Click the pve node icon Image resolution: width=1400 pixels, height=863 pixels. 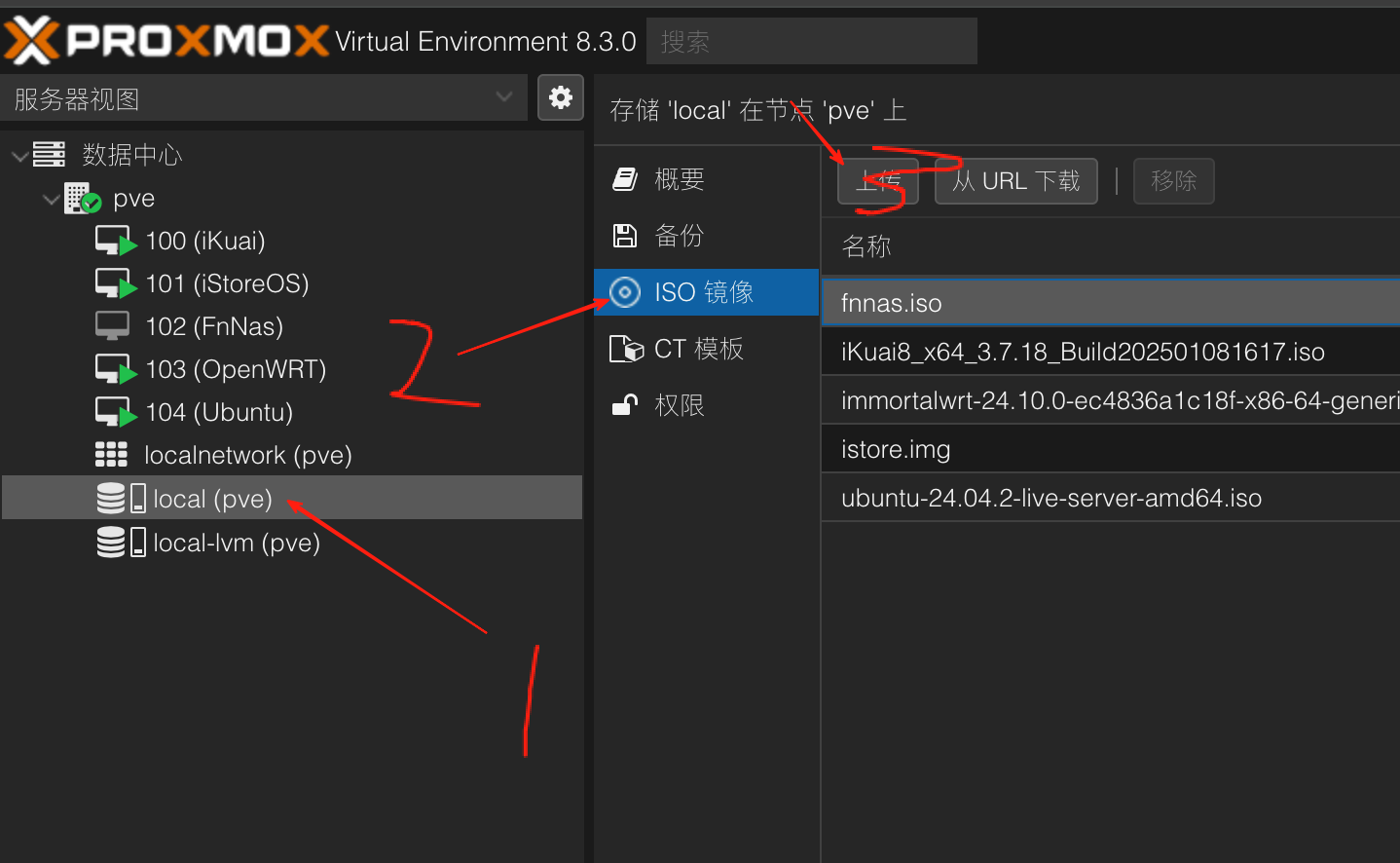tap(83, 198)
